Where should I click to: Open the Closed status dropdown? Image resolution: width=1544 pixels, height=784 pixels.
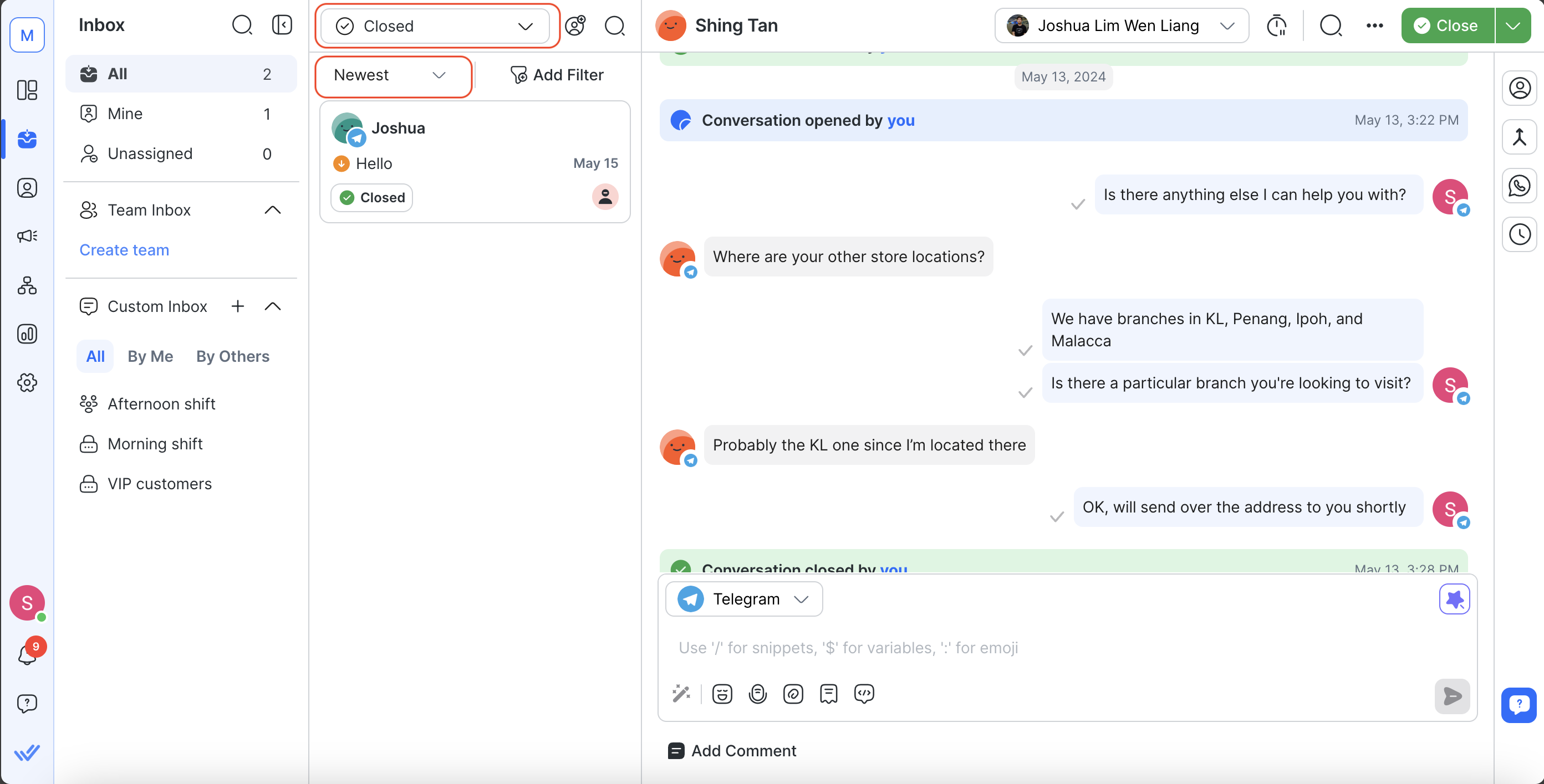(x=435, y=27)
